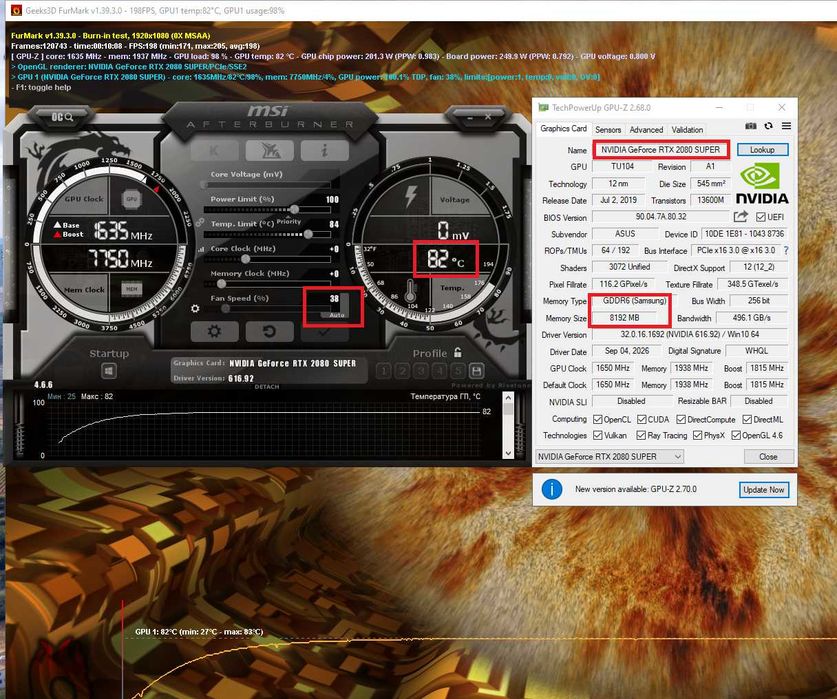Click thermometer icon in temperature gauge

(x=410, y=292)
